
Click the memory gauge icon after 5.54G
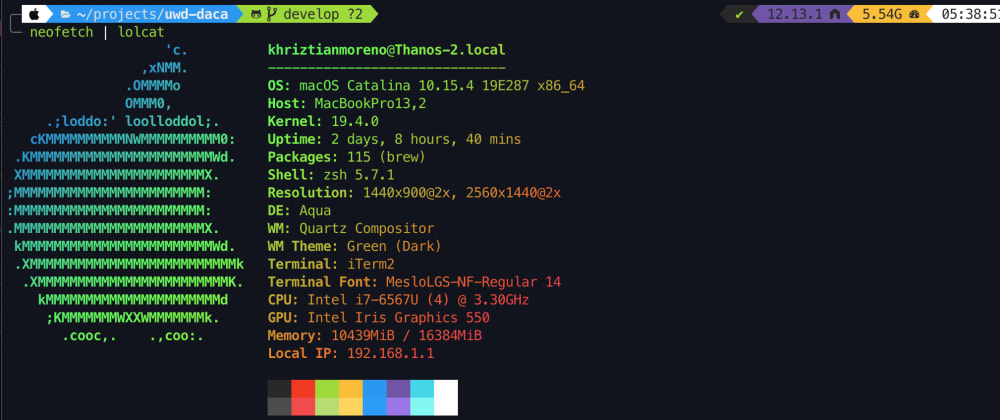click(914, 15)
